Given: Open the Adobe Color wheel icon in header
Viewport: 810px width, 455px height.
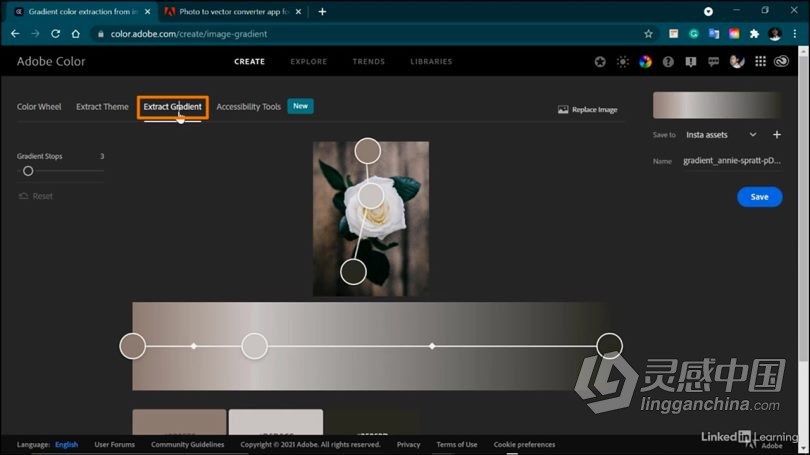Looking at the screenshot, I should click(x=645, y=62).
